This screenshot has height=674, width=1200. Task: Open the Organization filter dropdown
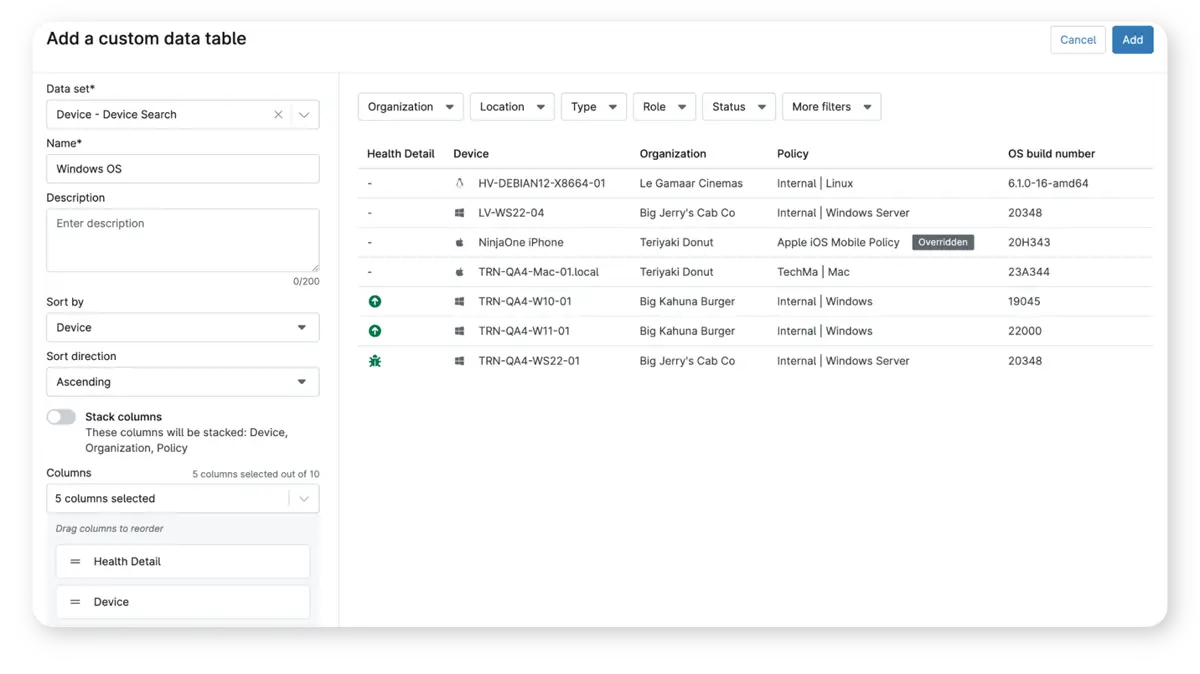[410, 107]
